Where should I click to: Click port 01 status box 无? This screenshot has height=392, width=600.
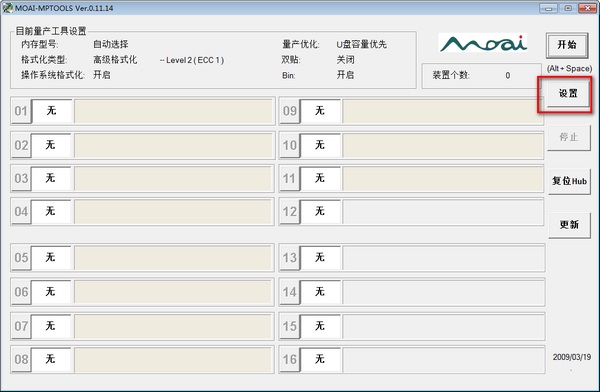pyautogui.click(x=52, y=111)
